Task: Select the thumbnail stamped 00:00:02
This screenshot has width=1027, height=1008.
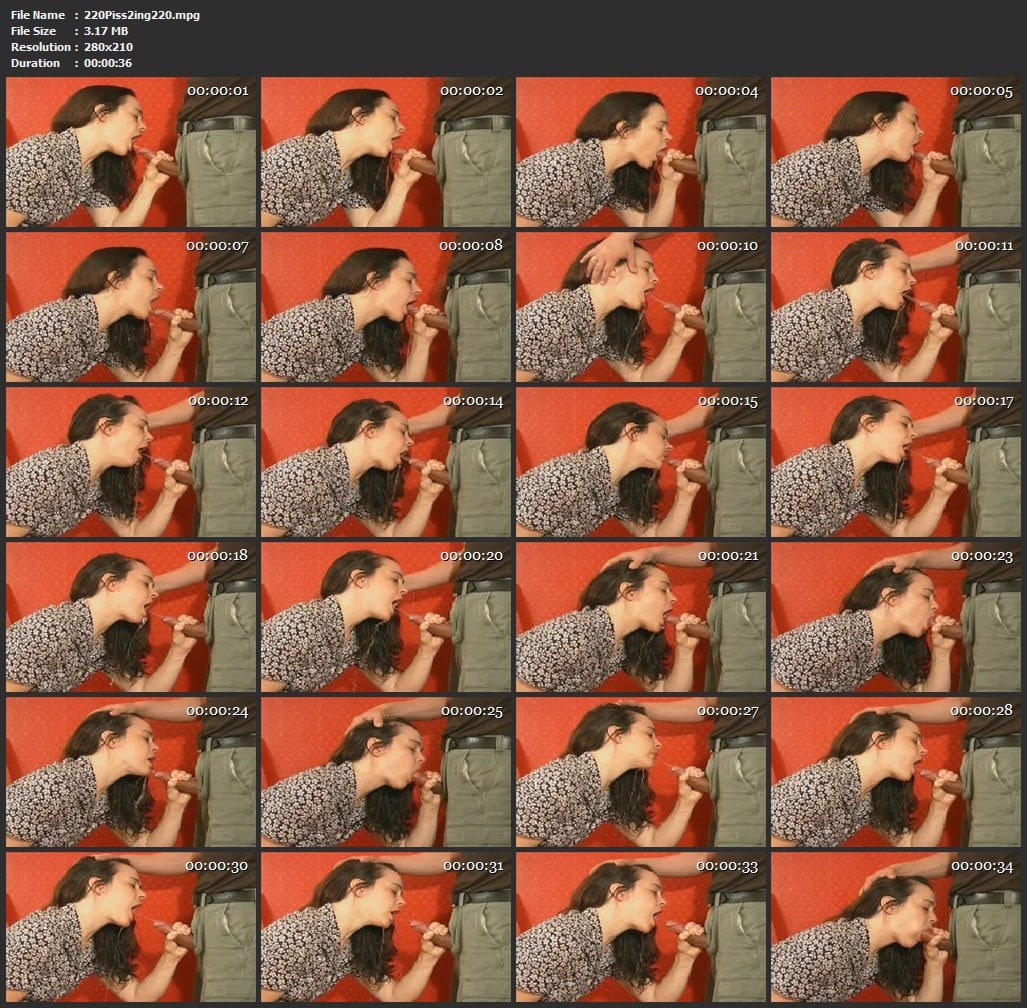Action: (386, 152)
